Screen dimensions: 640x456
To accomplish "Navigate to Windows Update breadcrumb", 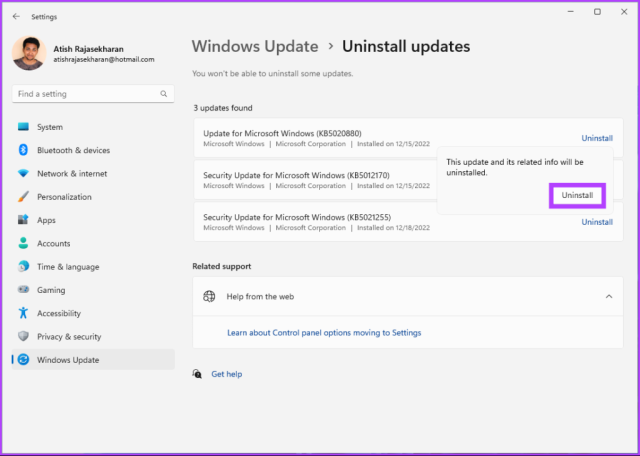I will [x=255, y=47].
